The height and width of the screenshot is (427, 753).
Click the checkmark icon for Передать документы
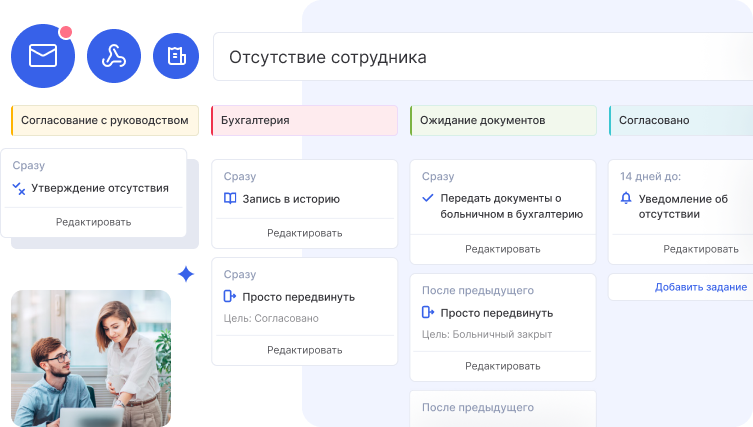click(428, 199)
